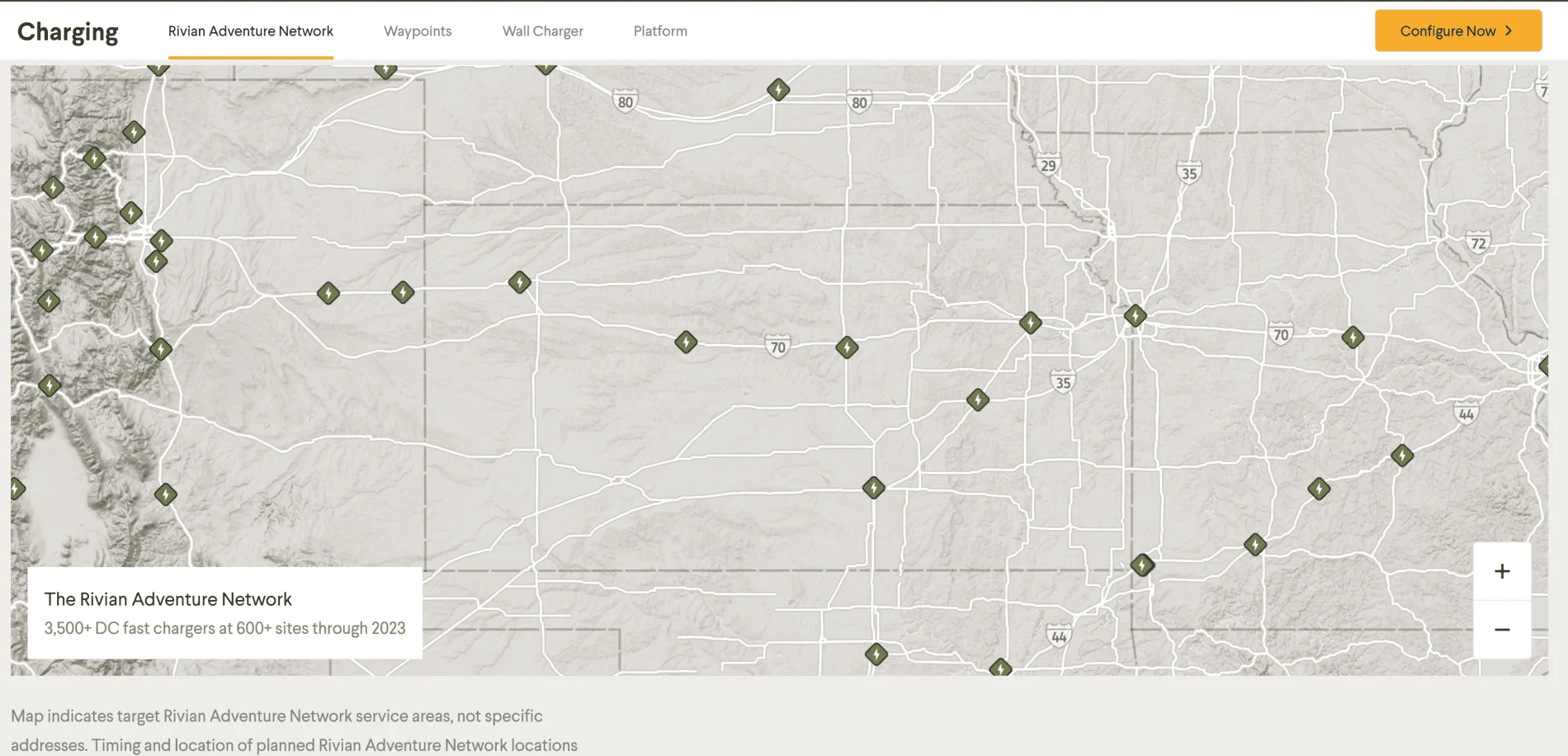Click the Configure Now button
Screen dimensions: 1568x756
[x=1458, y=31]
